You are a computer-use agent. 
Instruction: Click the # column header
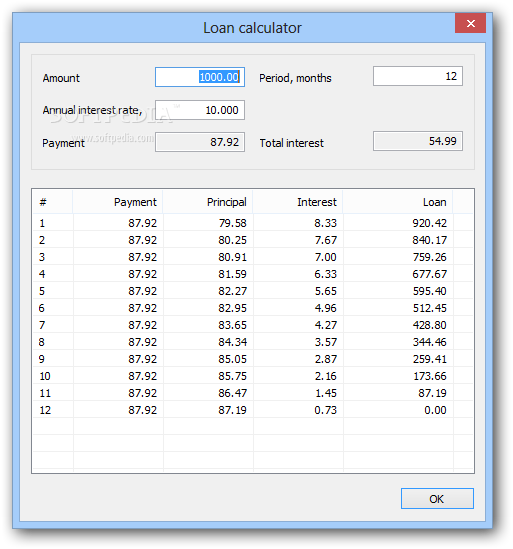53,202
